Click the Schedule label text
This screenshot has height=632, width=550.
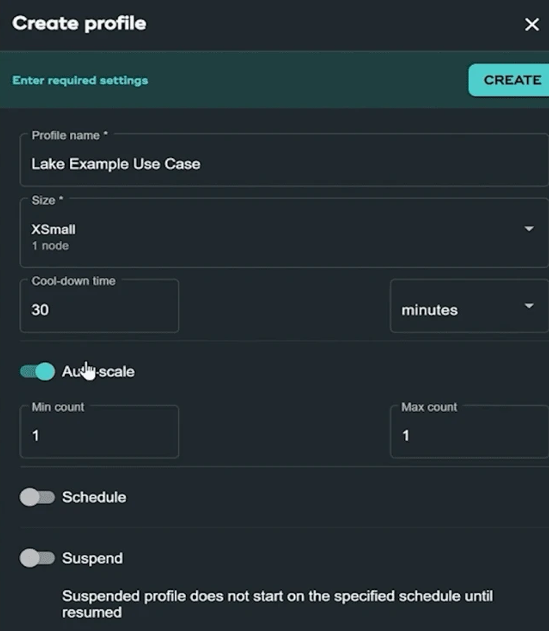pyautogui.click(x=94, y=497)
